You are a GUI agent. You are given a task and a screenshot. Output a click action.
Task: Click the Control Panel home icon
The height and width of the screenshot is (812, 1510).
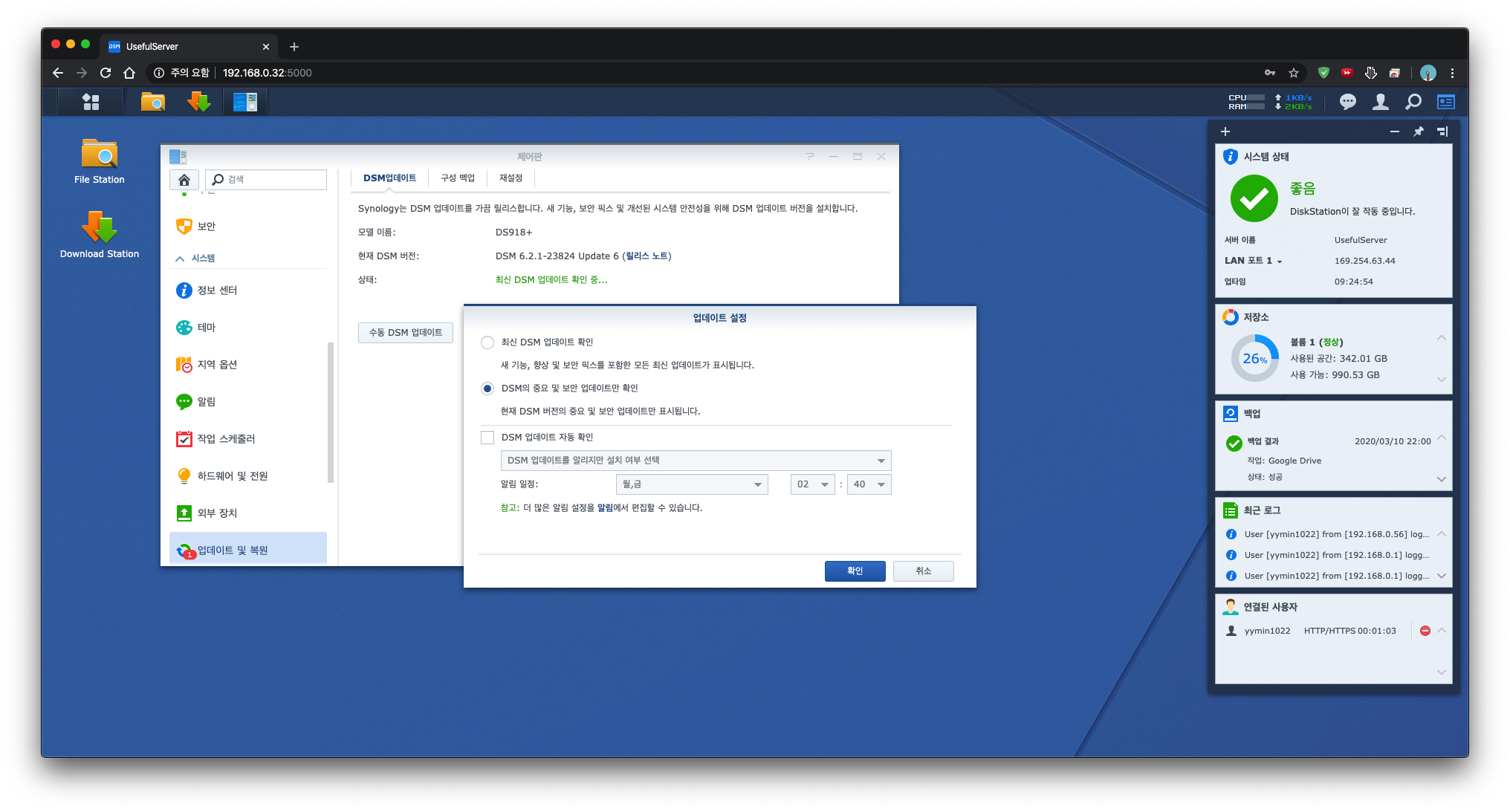[x=184, y=180]
